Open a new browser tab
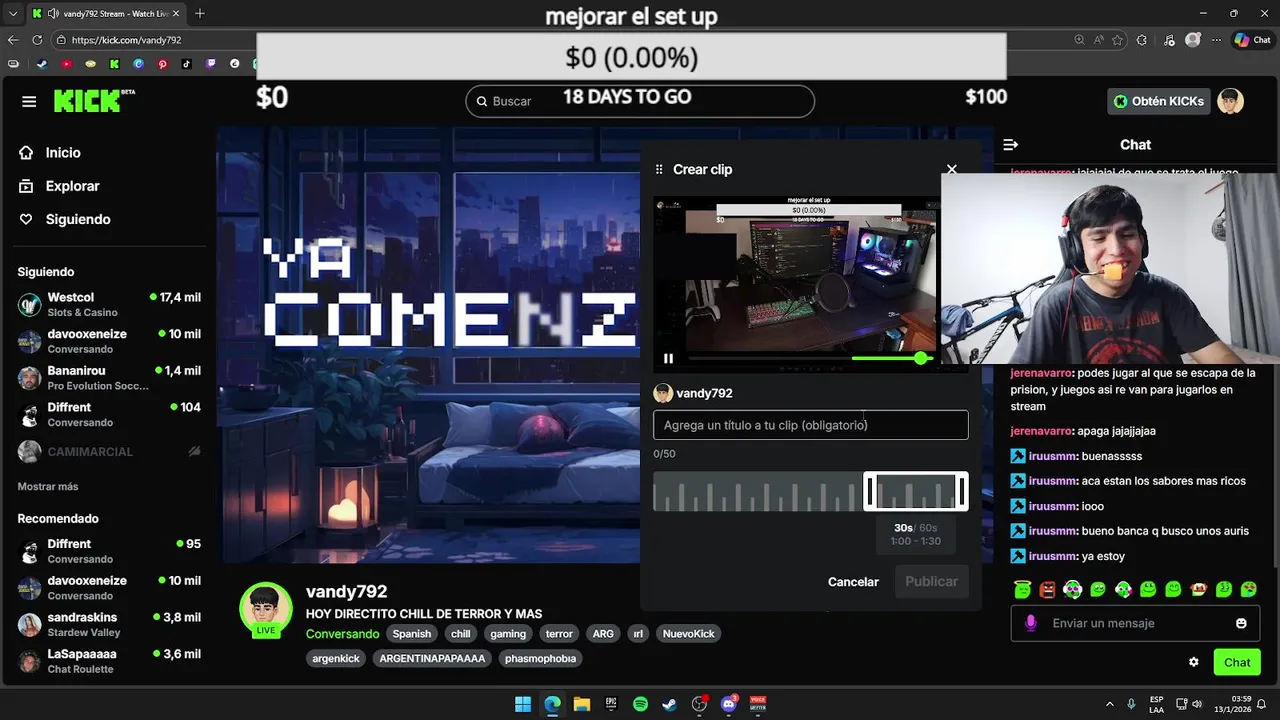This screenshot has height=720, width=1280. 200,13
